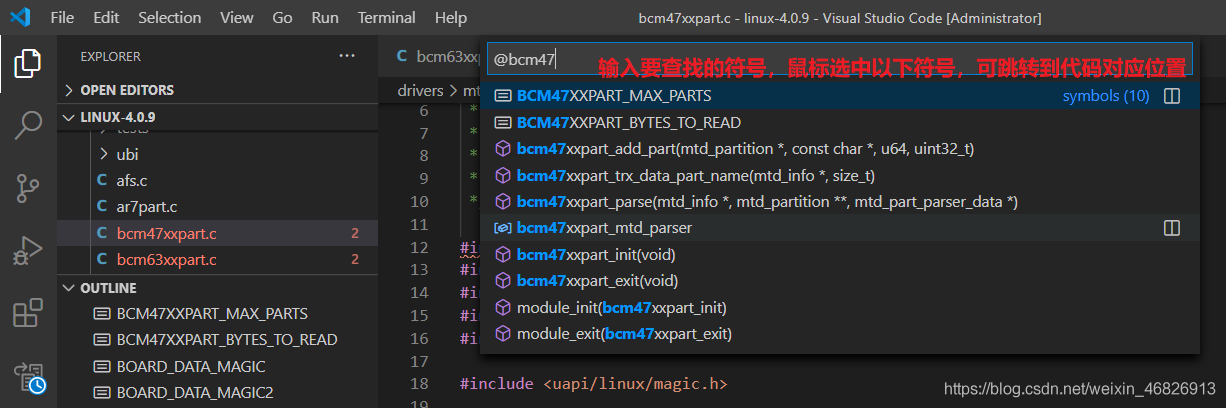Screen dimensions: 1226x408
Task: Open the Run and Debug view
Action: tap(28, 250)
